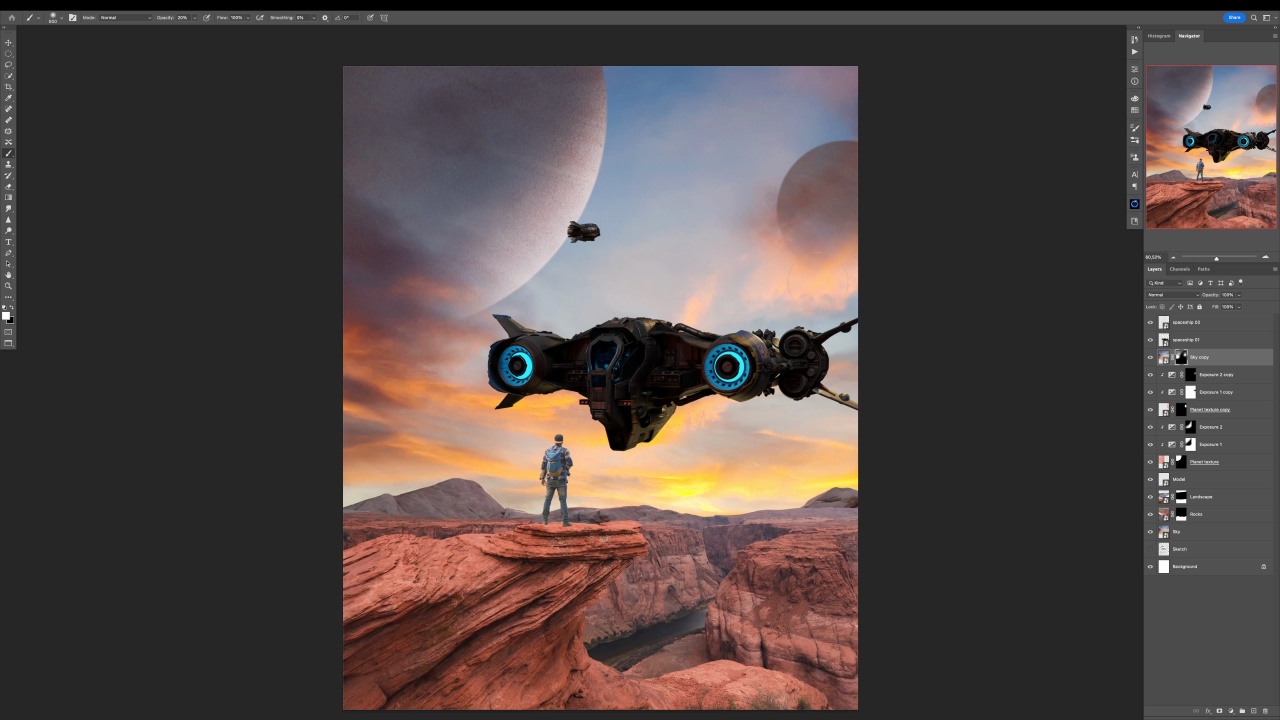Screen dimensions: 1280x720
Task: Select the Move tool
Action: tap(9, 42)
